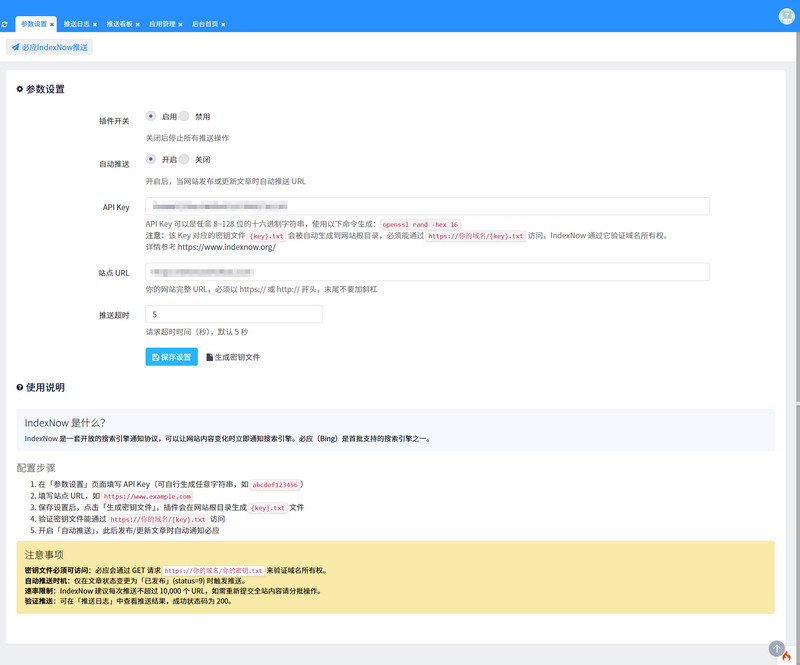Click the 参数设置 section heading
The height and width of the screenshot is (665, 800).
(41, 89)
